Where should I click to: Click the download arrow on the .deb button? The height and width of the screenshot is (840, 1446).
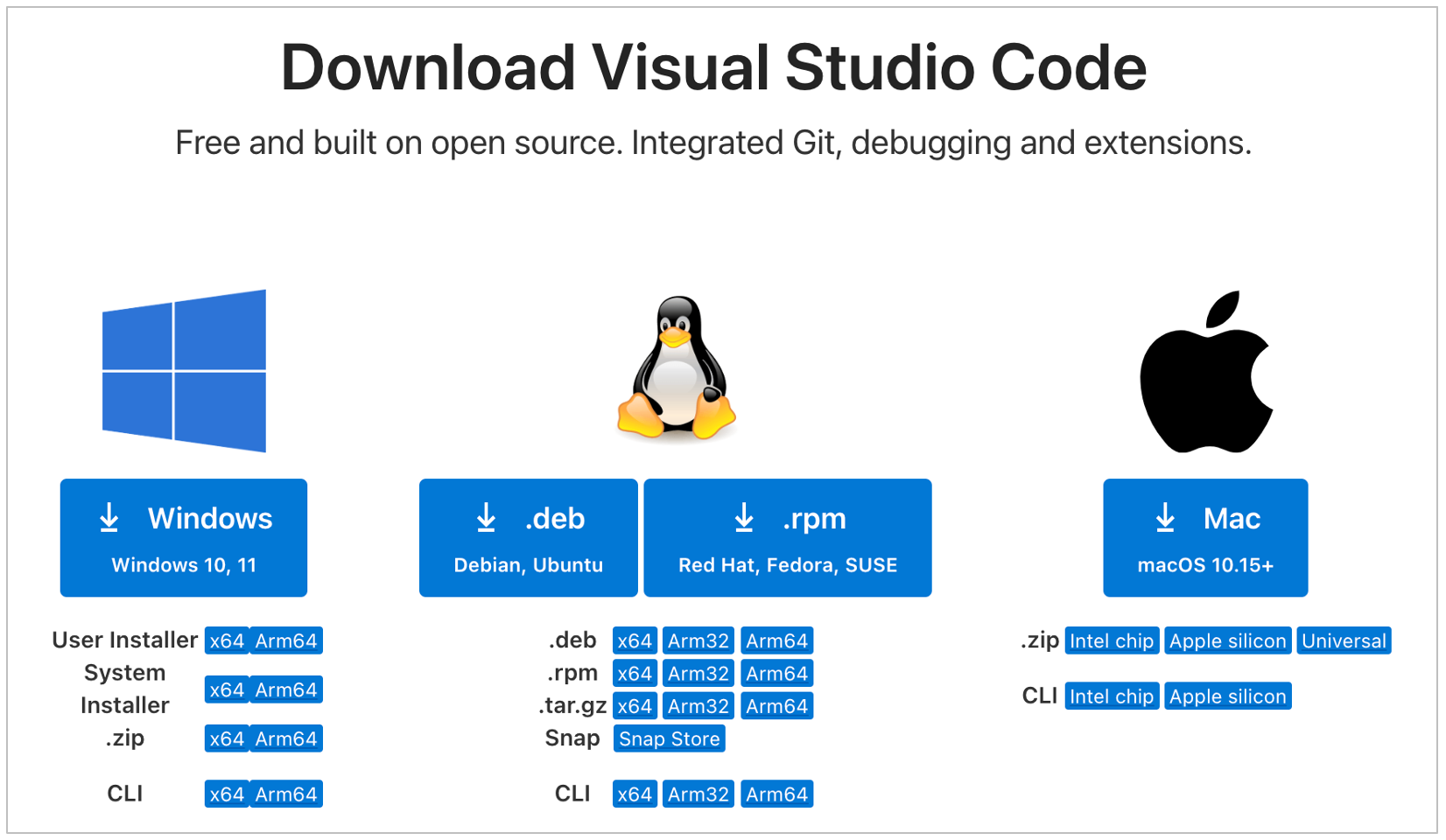coord(486,518)
